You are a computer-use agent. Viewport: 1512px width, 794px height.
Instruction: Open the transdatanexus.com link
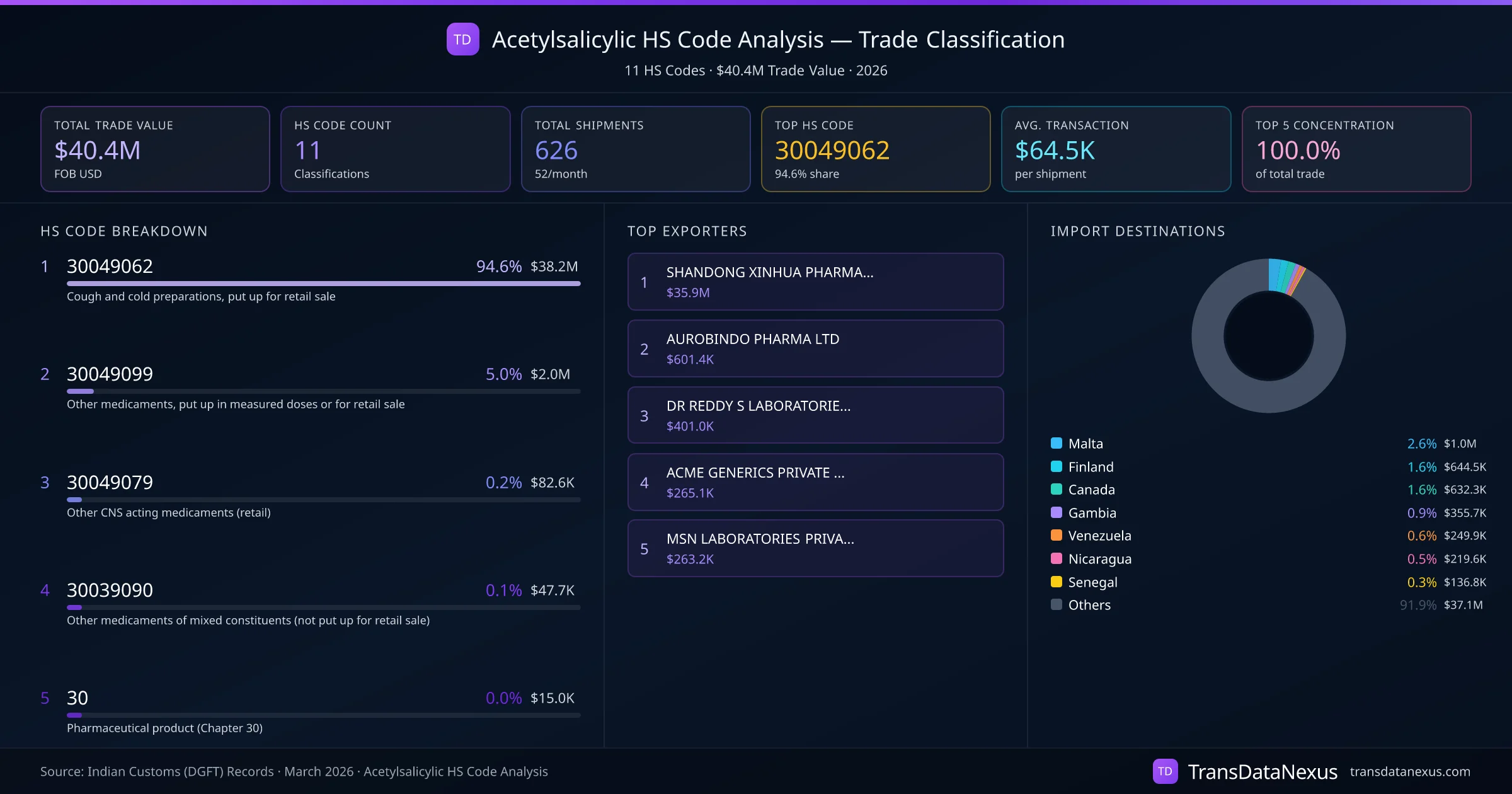[x=1409, y=771]
